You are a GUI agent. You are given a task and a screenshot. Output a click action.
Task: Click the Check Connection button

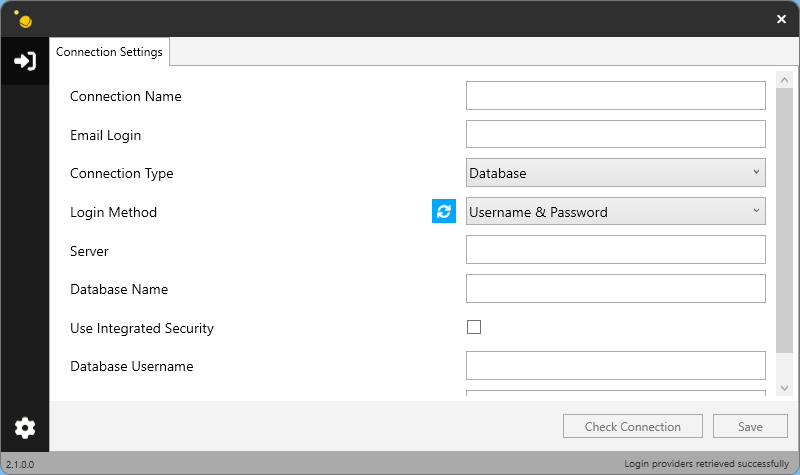click(633, 427)
